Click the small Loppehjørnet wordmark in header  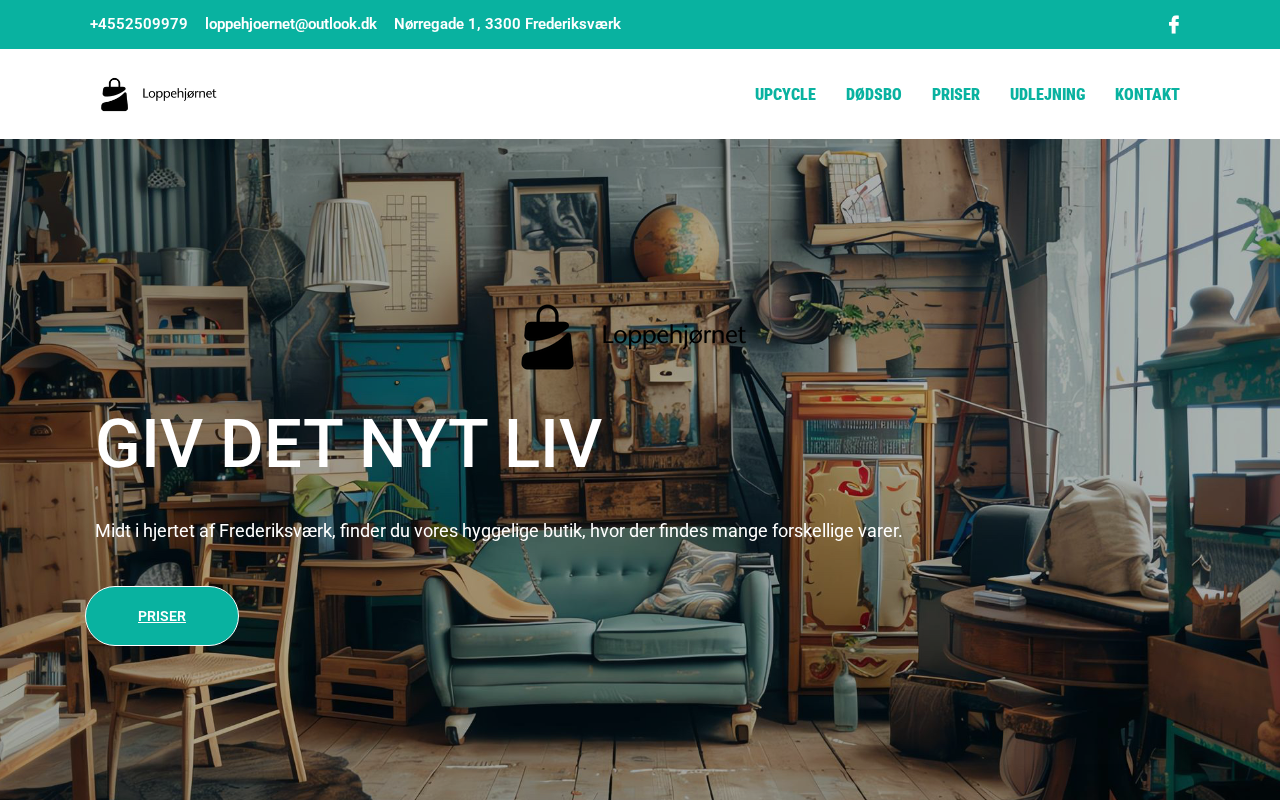coord(179,93)
